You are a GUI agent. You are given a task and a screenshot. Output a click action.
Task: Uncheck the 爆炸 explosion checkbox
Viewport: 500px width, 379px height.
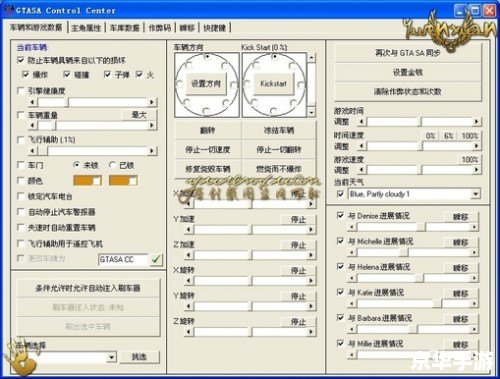[25, 74]
